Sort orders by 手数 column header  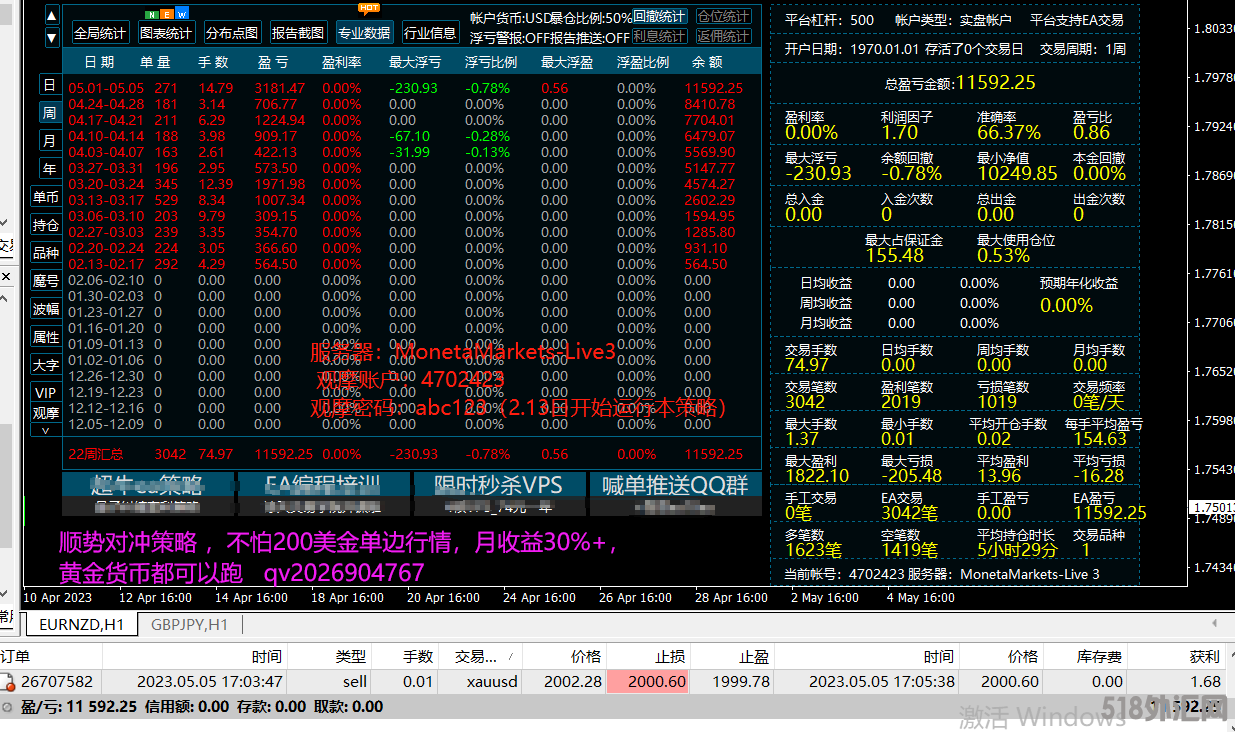click(405, 657)
